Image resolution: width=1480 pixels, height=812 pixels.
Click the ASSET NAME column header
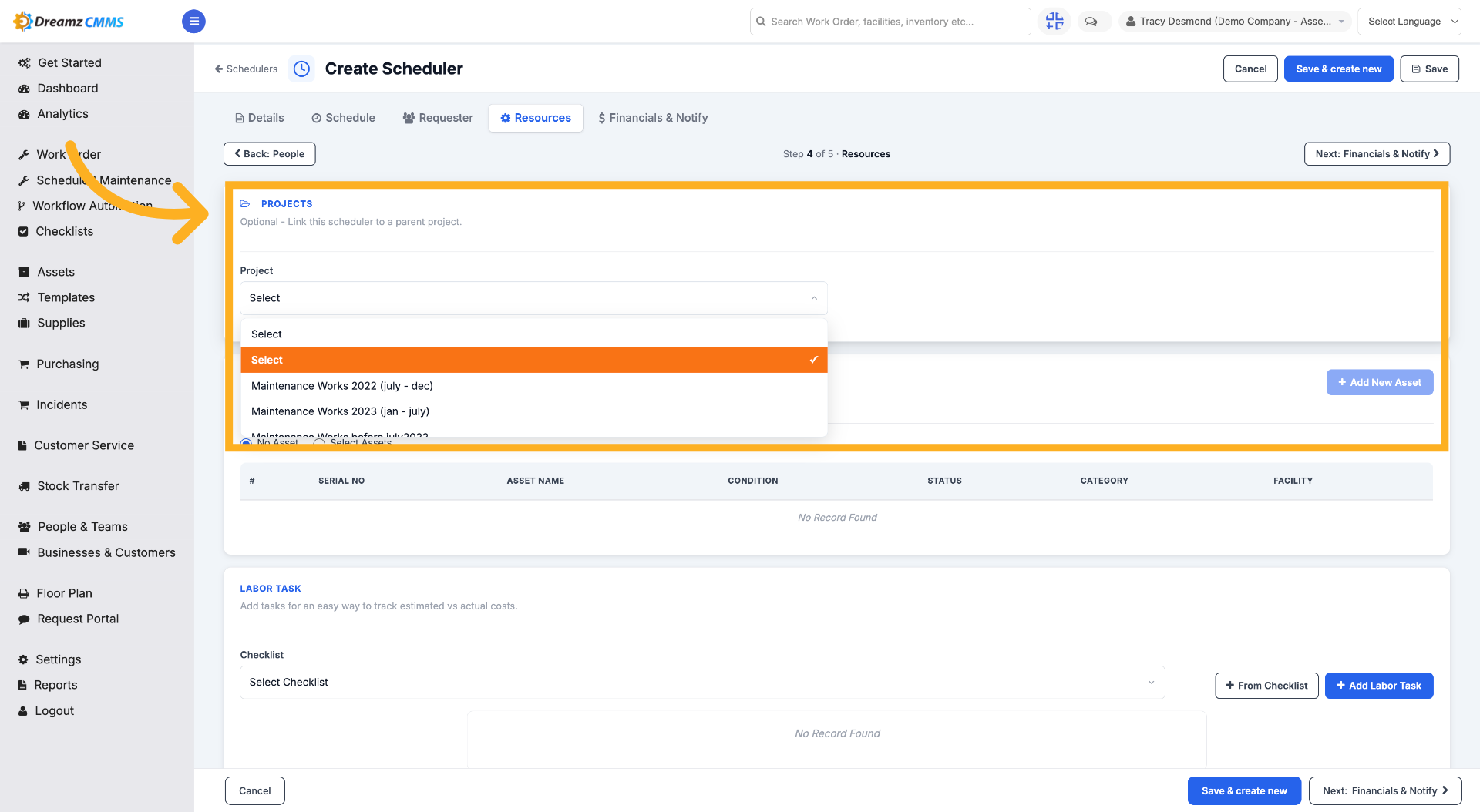click(x=536, y=481)
